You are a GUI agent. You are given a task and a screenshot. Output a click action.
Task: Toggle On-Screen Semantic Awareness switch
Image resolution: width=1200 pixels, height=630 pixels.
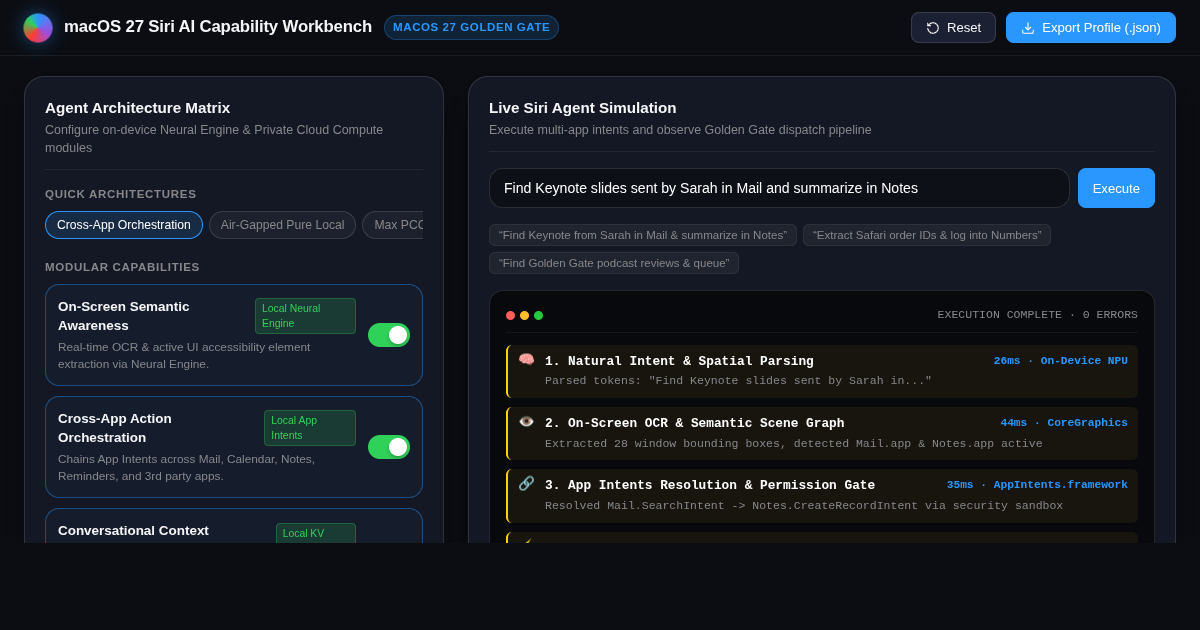pos(389,335)
